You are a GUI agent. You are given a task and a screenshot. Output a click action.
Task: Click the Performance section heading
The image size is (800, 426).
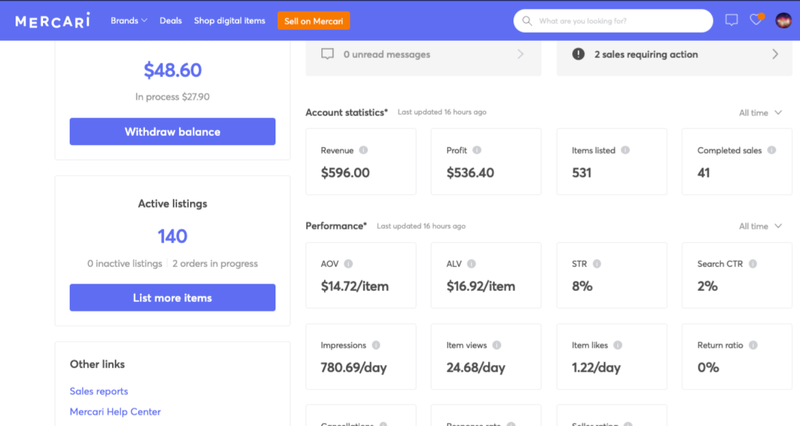(x=336, y=226)
